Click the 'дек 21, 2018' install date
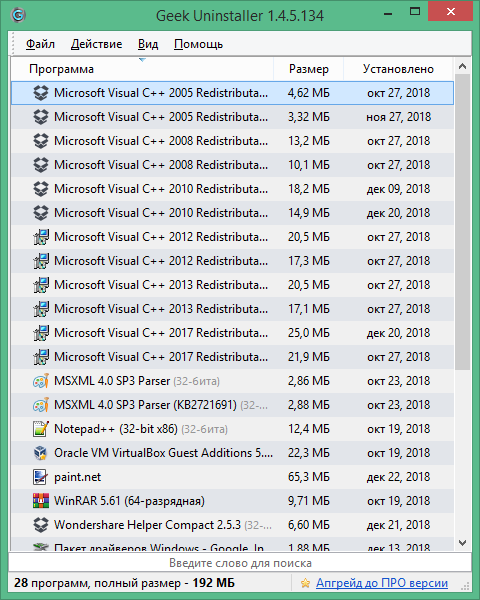Image resolution: width=480 pixels, height=600 pixels. click(398, 525)
